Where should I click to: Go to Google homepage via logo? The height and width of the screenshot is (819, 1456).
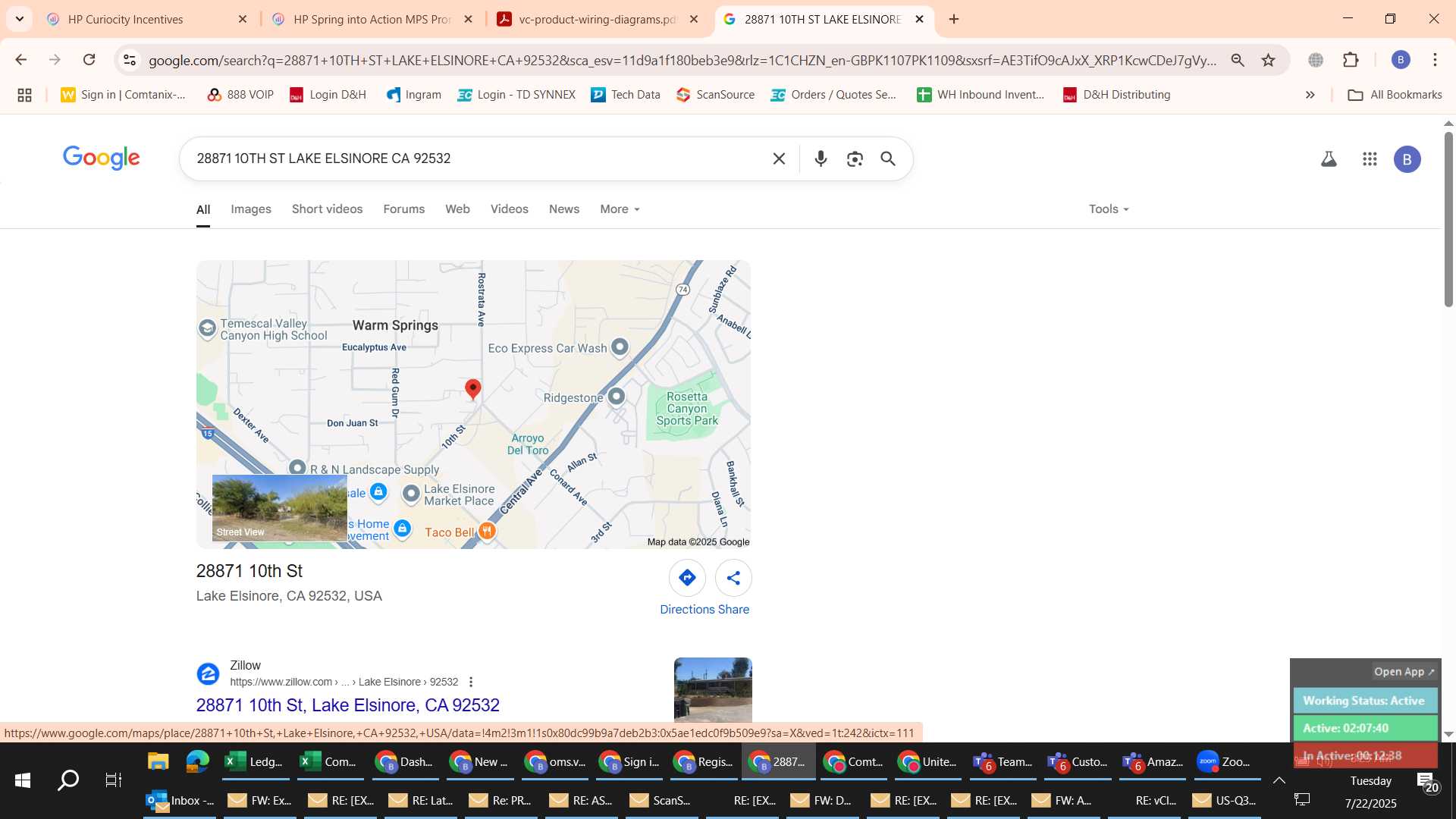(102, 158)
